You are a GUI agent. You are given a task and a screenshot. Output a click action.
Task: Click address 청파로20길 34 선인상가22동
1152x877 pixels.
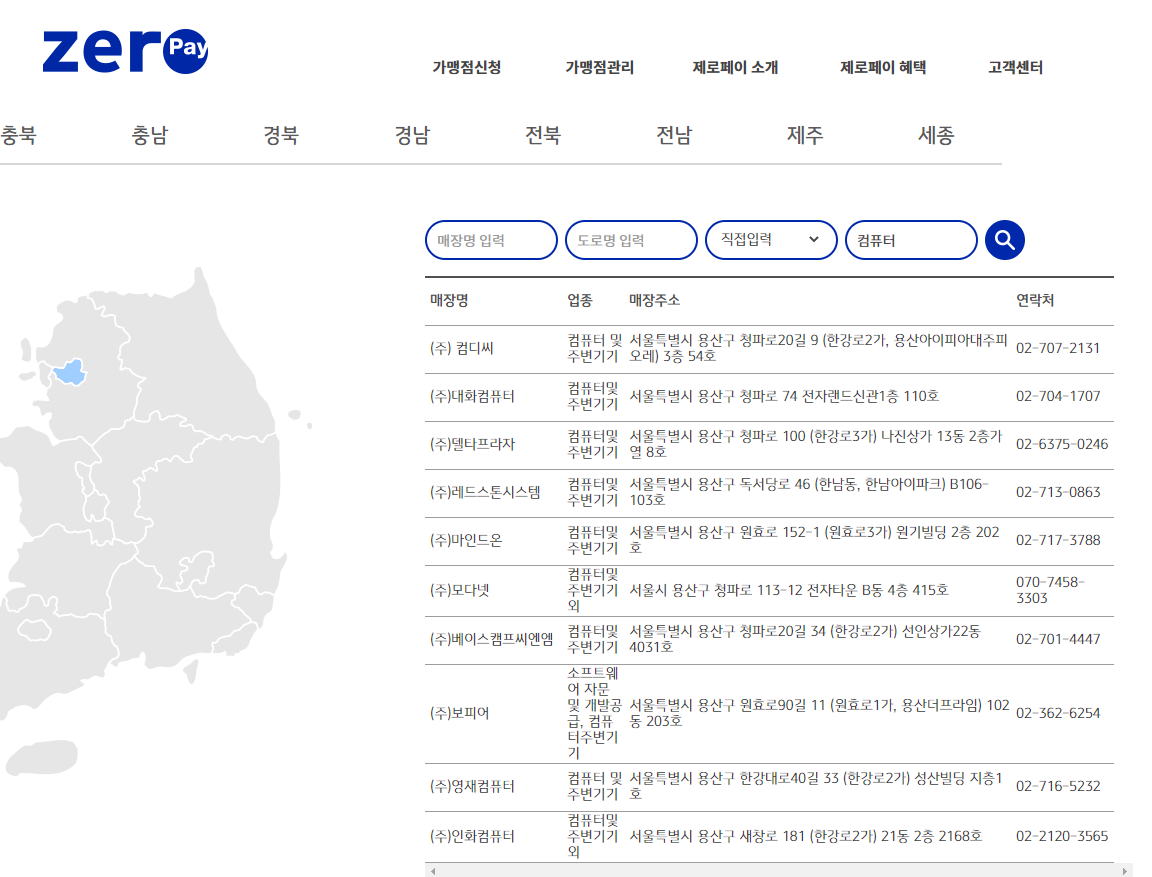804,639
